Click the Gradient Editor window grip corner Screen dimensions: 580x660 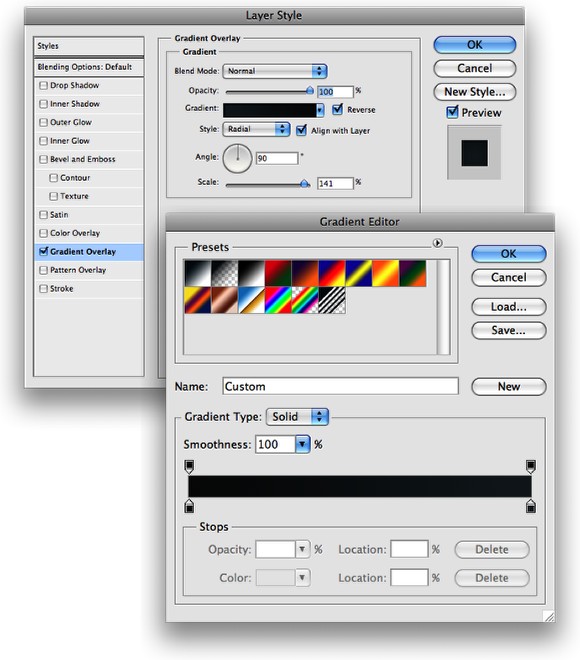549,616
